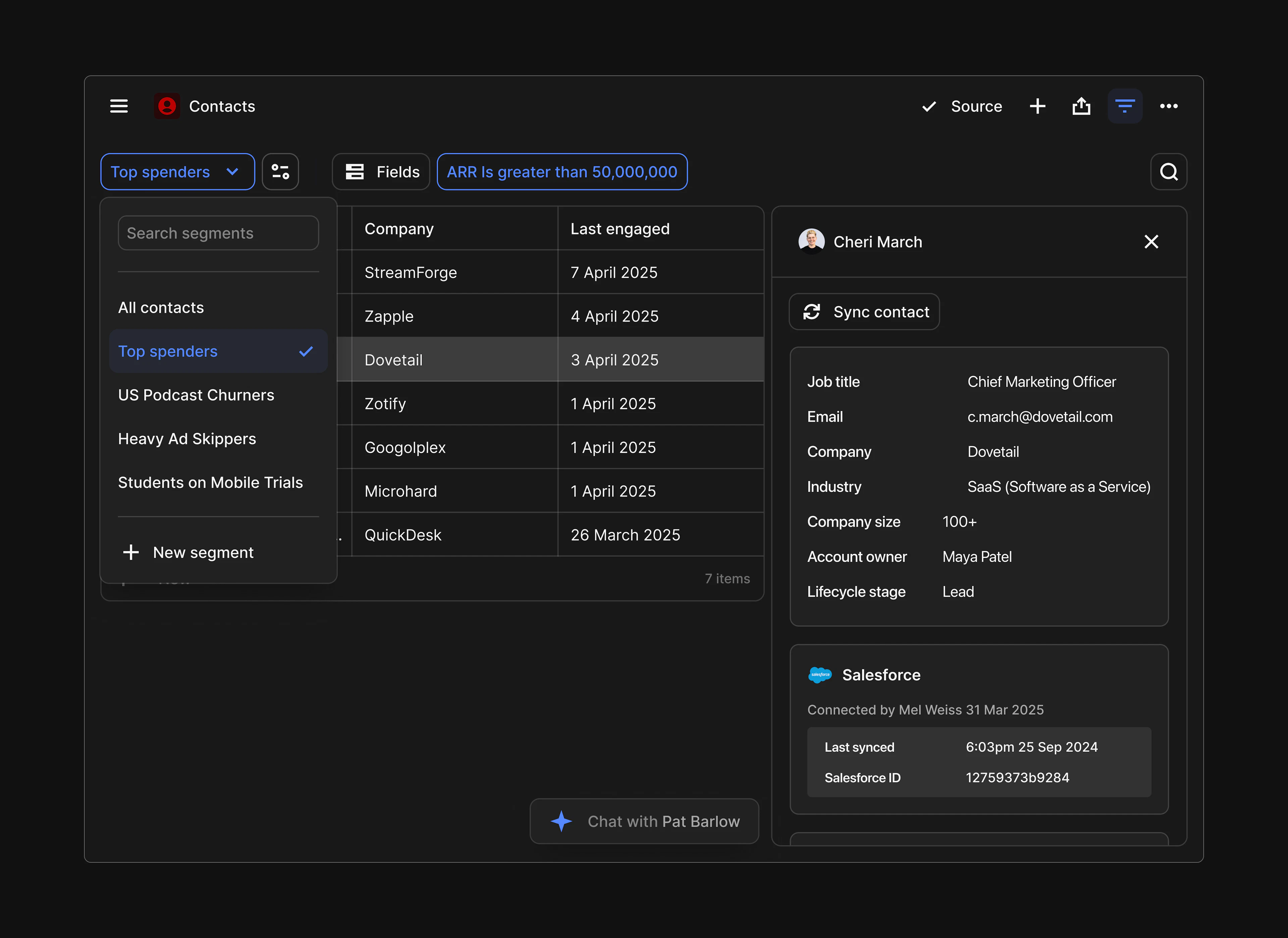The width and height of the screenshot is (1288, 938).
Task: Click the red Contacts app icon
Action: point(166,106)
